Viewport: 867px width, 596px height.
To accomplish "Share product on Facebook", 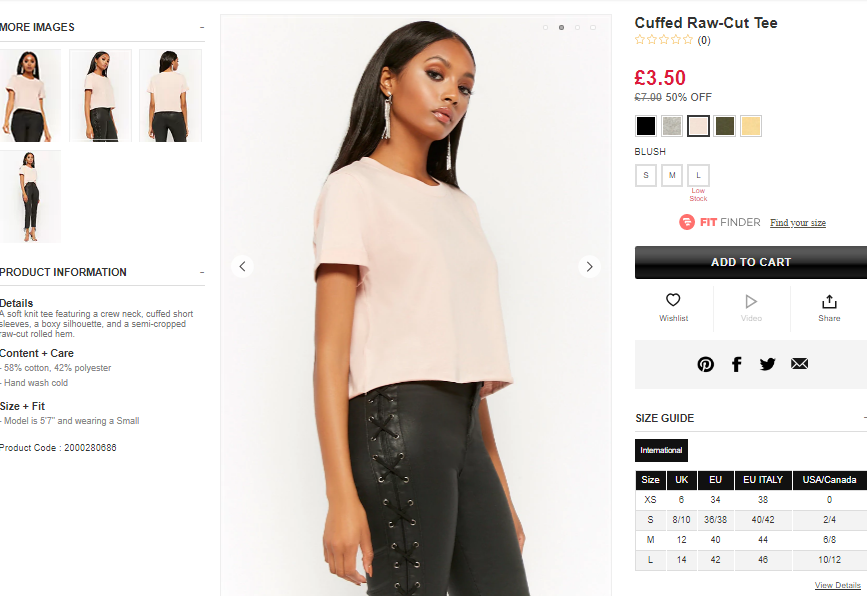I will [736, 364].
